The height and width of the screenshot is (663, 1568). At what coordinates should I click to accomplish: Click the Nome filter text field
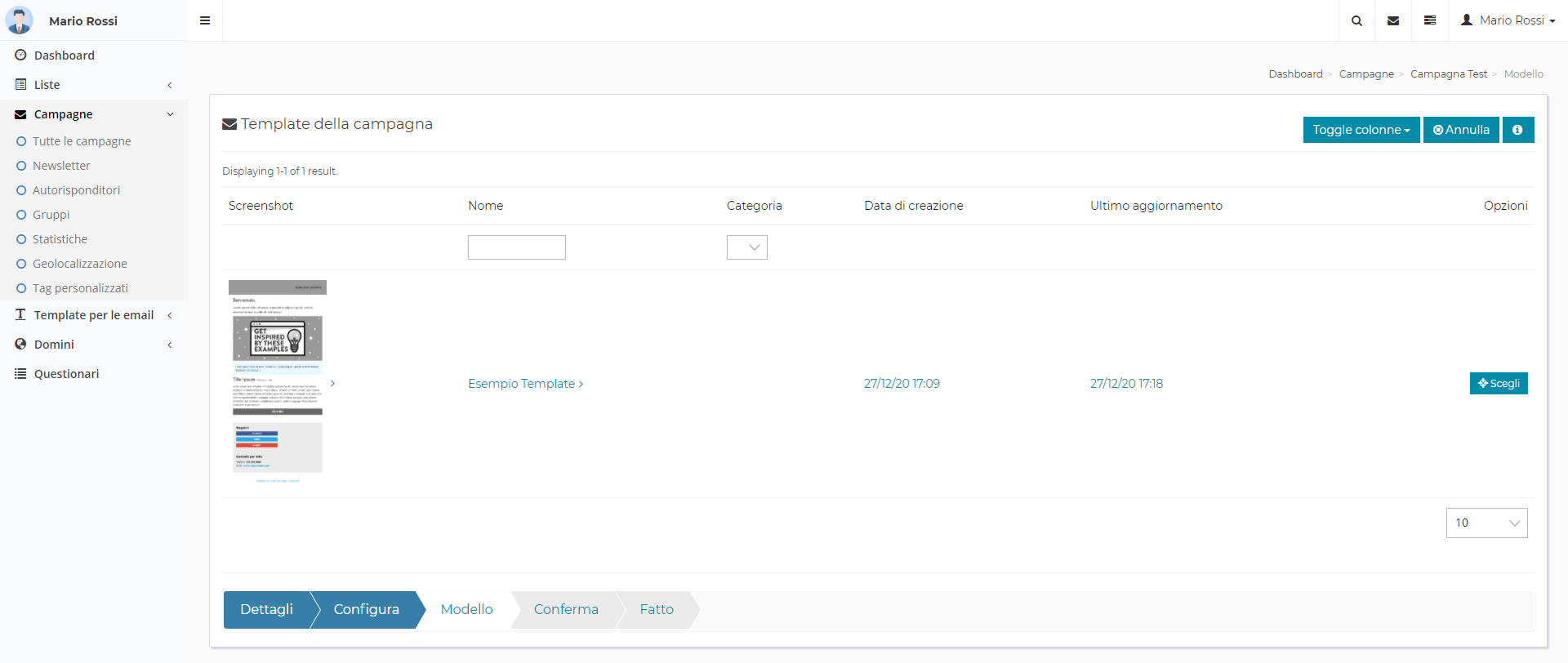click(x=516, y=247)
